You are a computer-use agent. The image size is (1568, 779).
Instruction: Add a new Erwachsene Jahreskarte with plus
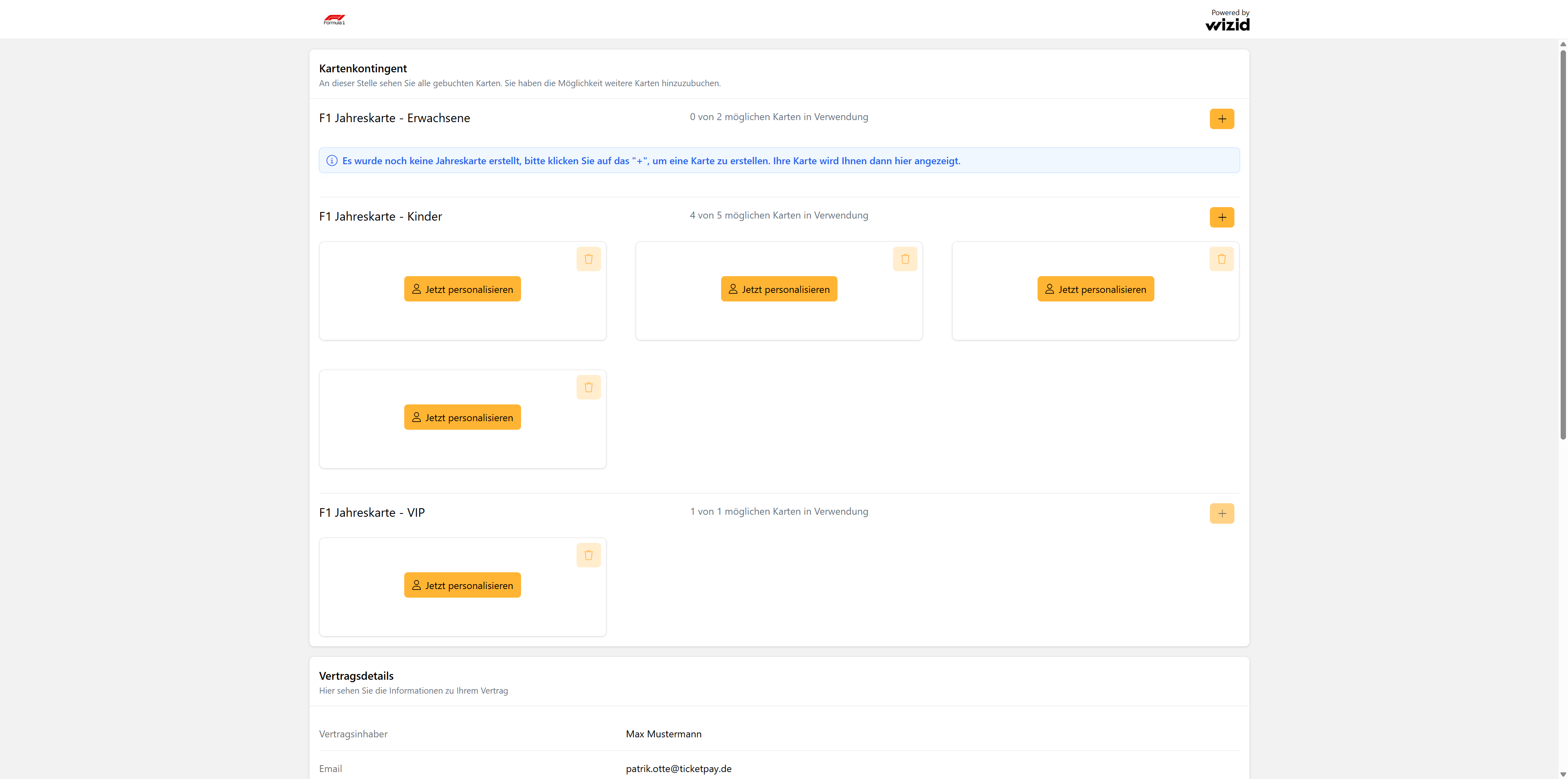click(x=1222, y=119)
